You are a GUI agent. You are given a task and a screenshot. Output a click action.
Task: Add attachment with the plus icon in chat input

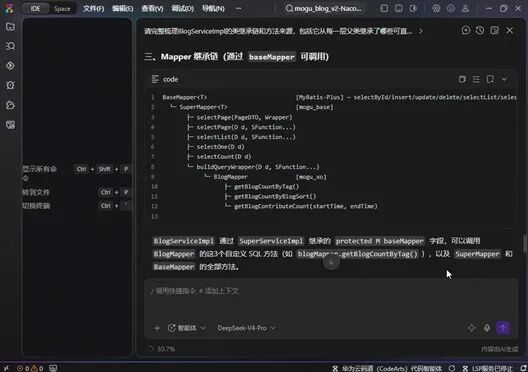point(157,328)
